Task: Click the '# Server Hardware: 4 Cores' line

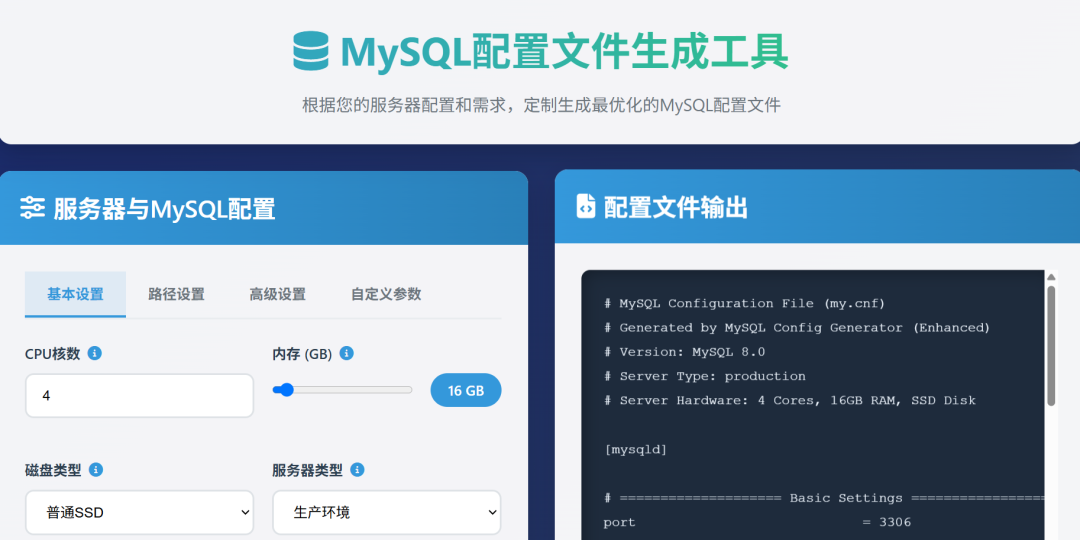Action: click(789, 400)
